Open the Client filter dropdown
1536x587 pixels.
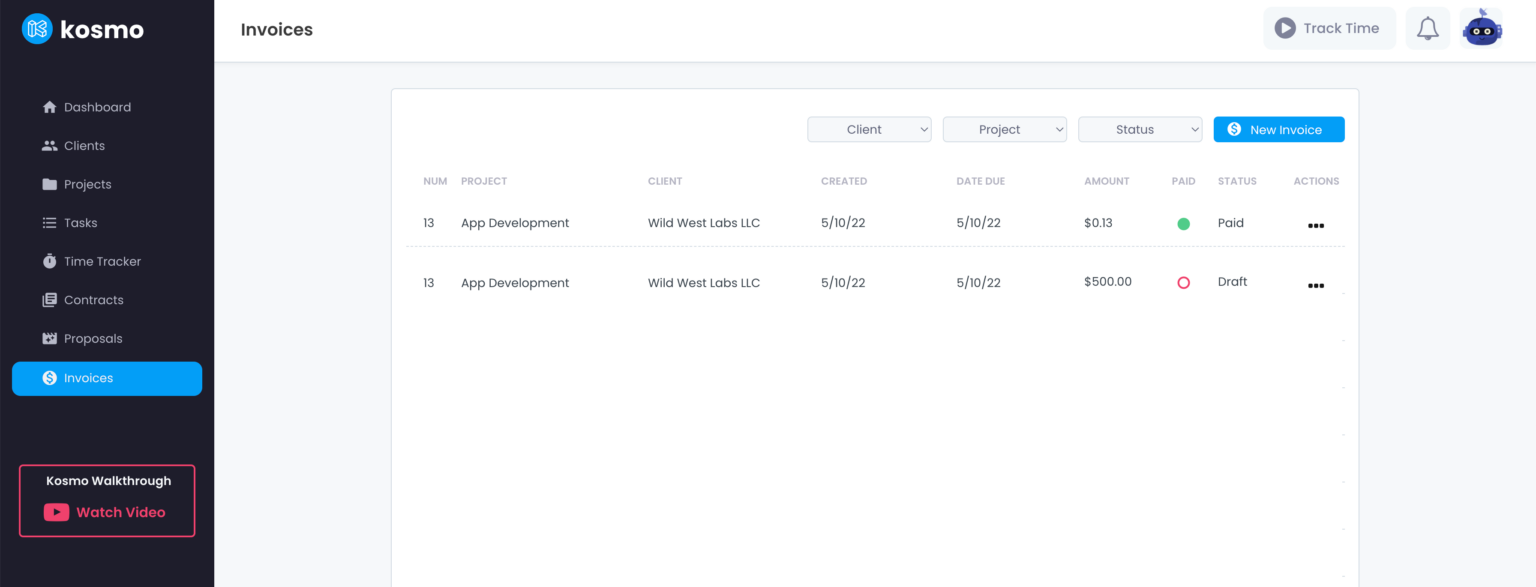tap(868, 129)
